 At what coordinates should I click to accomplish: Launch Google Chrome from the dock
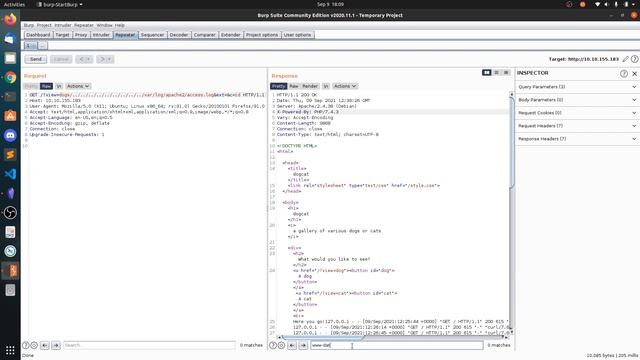[x=10, y=78]
